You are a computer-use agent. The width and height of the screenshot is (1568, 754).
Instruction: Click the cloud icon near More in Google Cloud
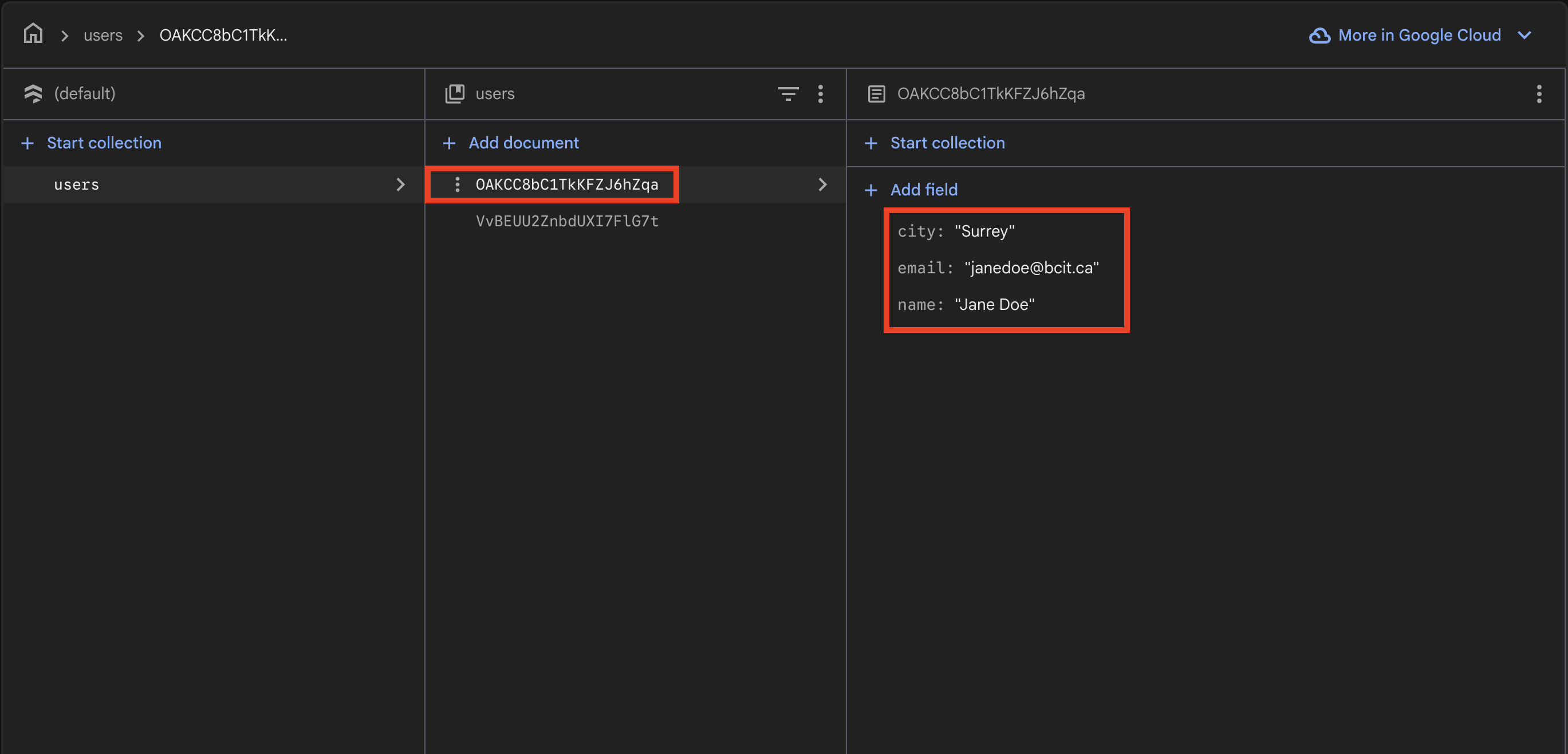pos(1319,36)
